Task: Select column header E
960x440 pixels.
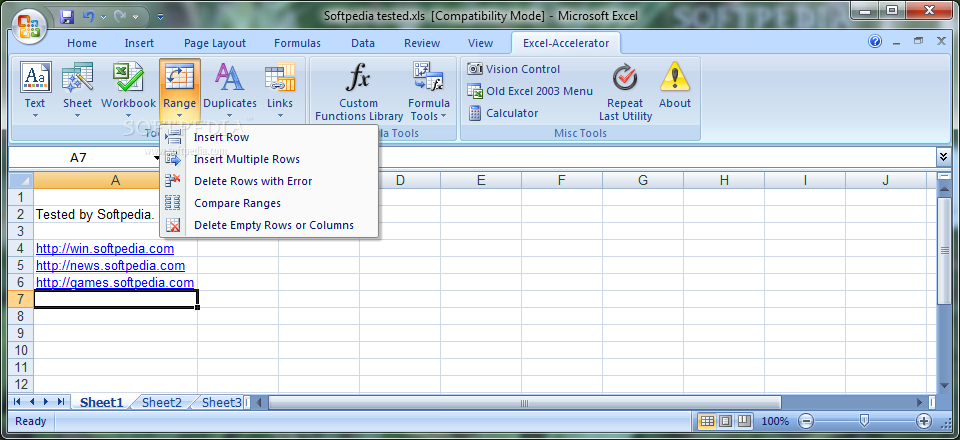Action: coord(481,181)
